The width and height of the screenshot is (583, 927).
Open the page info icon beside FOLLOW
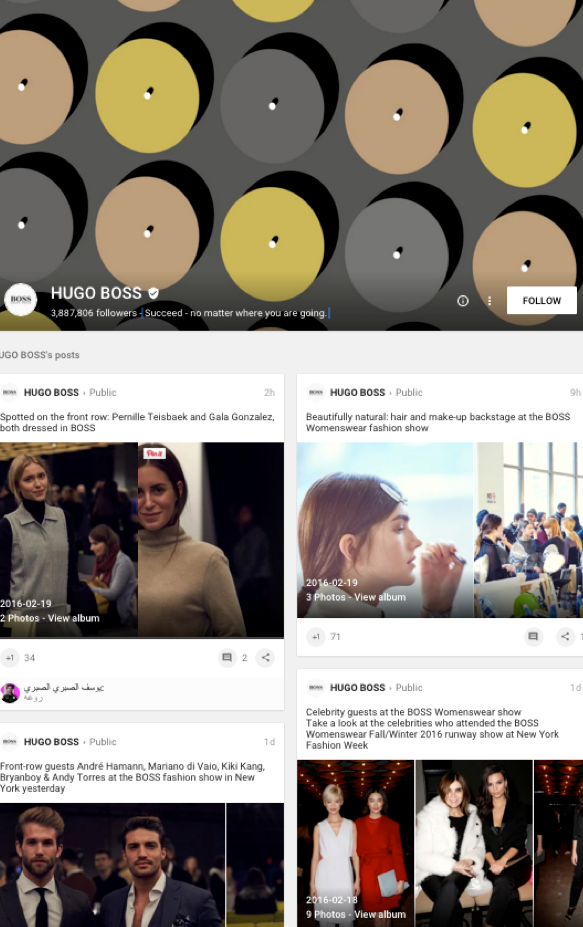pyautogui.click(x=463, y=301)
